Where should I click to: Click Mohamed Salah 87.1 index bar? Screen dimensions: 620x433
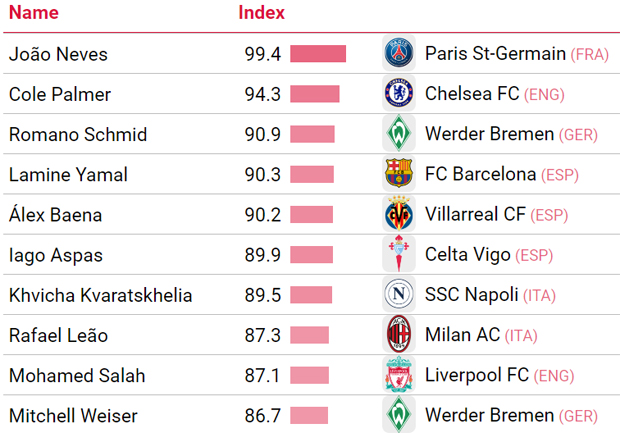click(309, 375)
